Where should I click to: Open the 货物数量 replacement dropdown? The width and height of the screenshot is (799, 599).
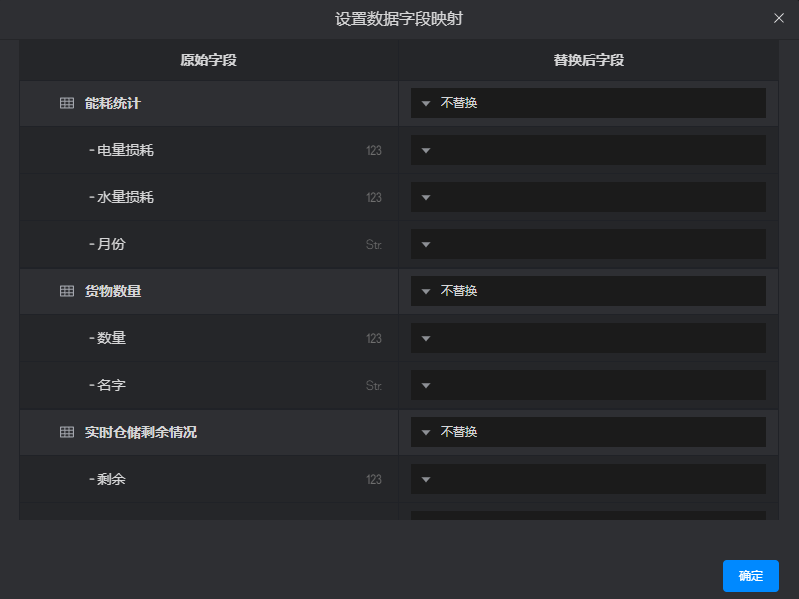(x=588, y=291)
